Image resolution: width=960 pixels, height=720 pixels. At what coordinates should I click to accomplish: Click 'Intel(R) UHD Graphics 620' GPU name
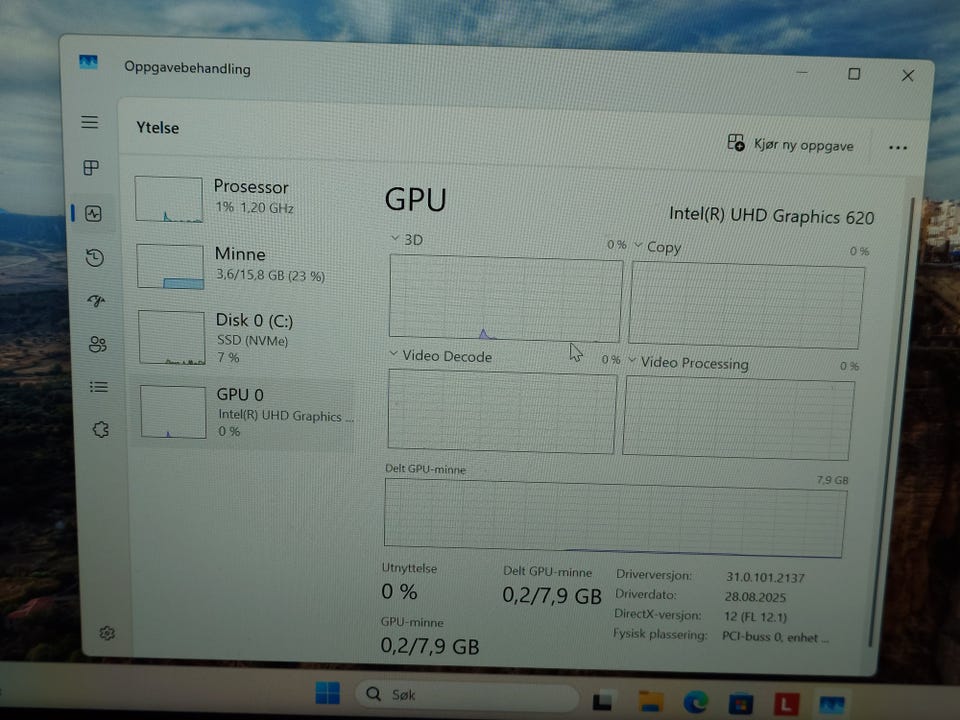point(771,216)
